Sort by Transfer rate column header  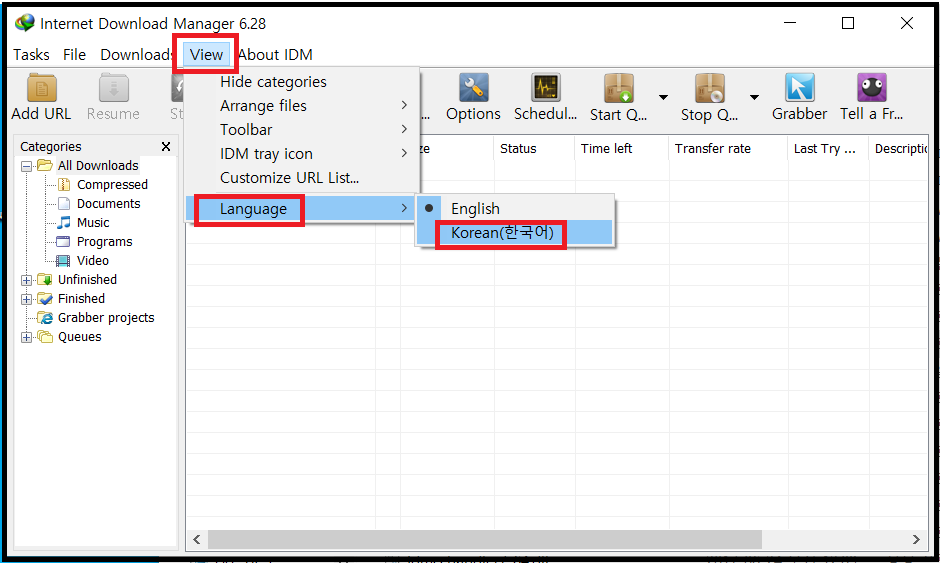tap(728, 149)
